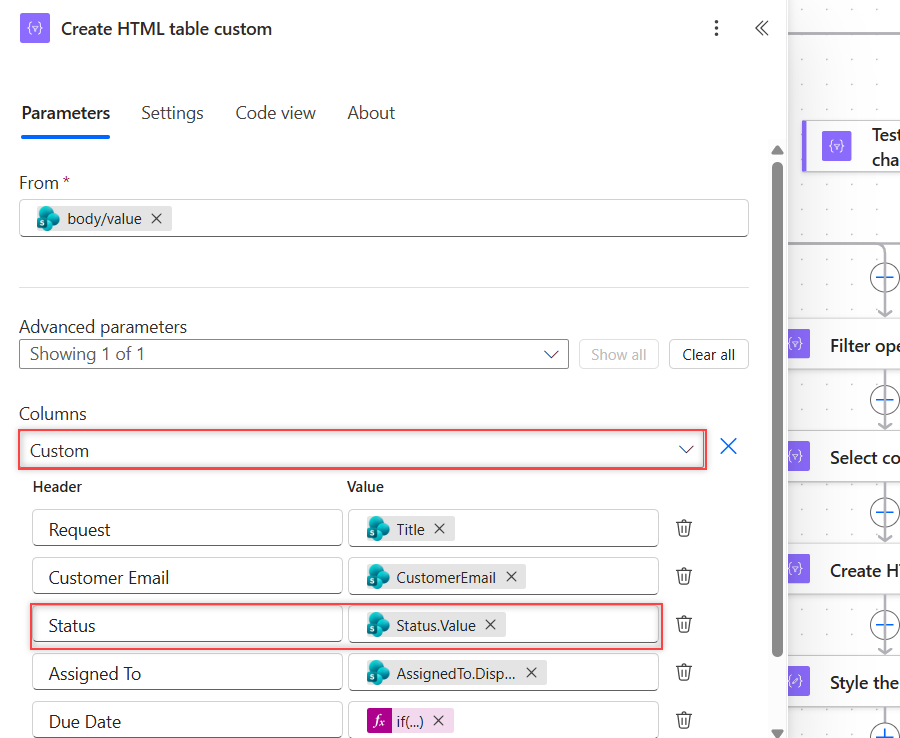The height and width of the screenshot is (738, 900).
Task: Click the Status.Value dynamic content token
Action: click(436, 625)
